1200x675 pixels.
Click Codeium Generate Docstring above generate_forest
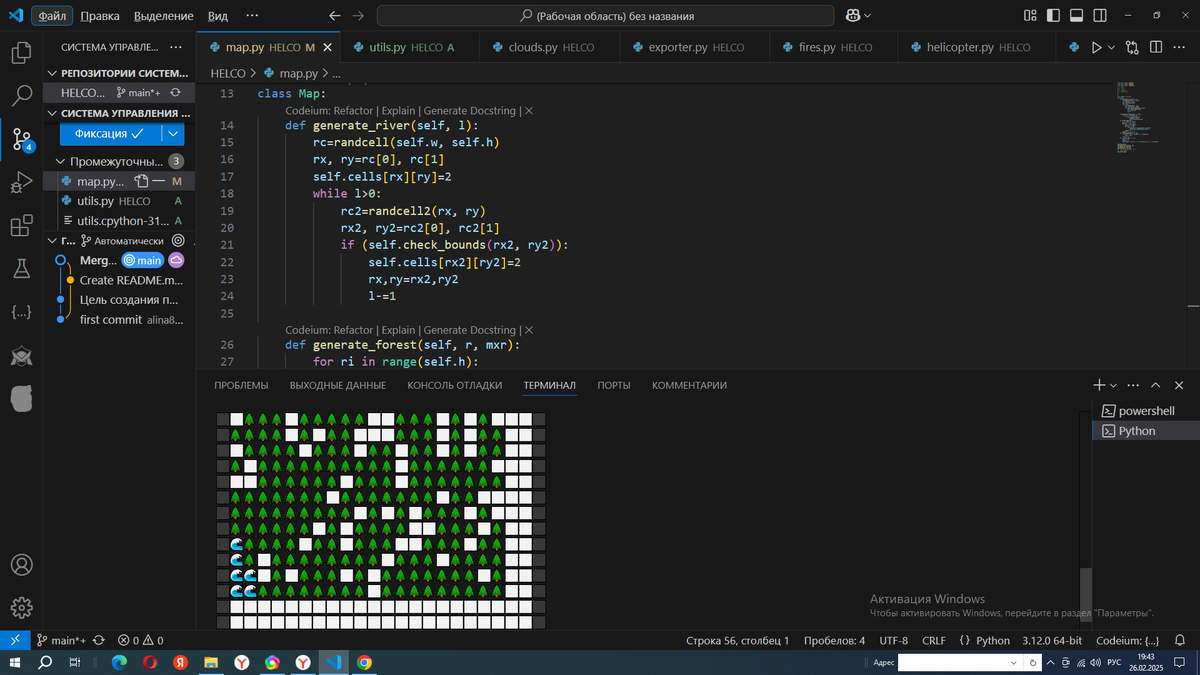[x=470, y=330]
